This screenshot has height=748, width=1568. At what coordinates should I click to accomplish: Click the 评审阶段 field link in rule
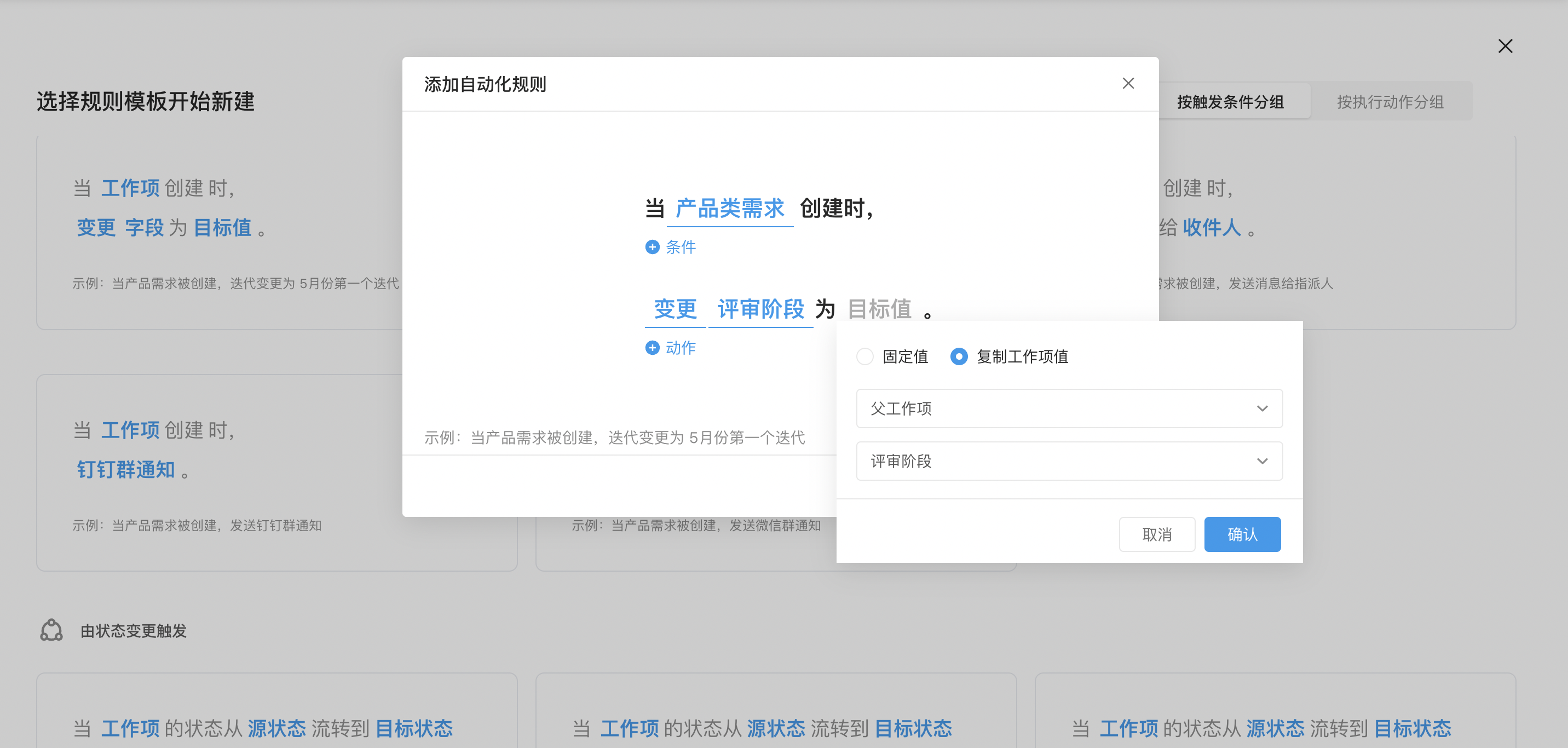coord(761,309)
